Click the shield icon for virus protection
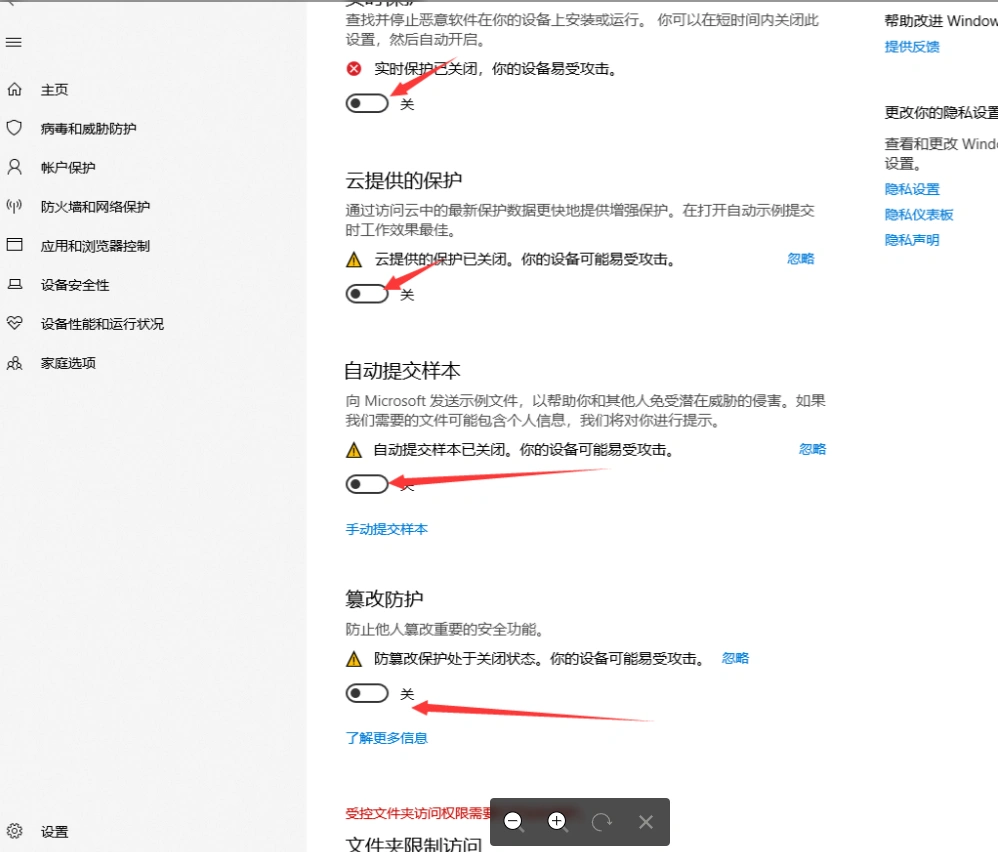 coord(14,128)
